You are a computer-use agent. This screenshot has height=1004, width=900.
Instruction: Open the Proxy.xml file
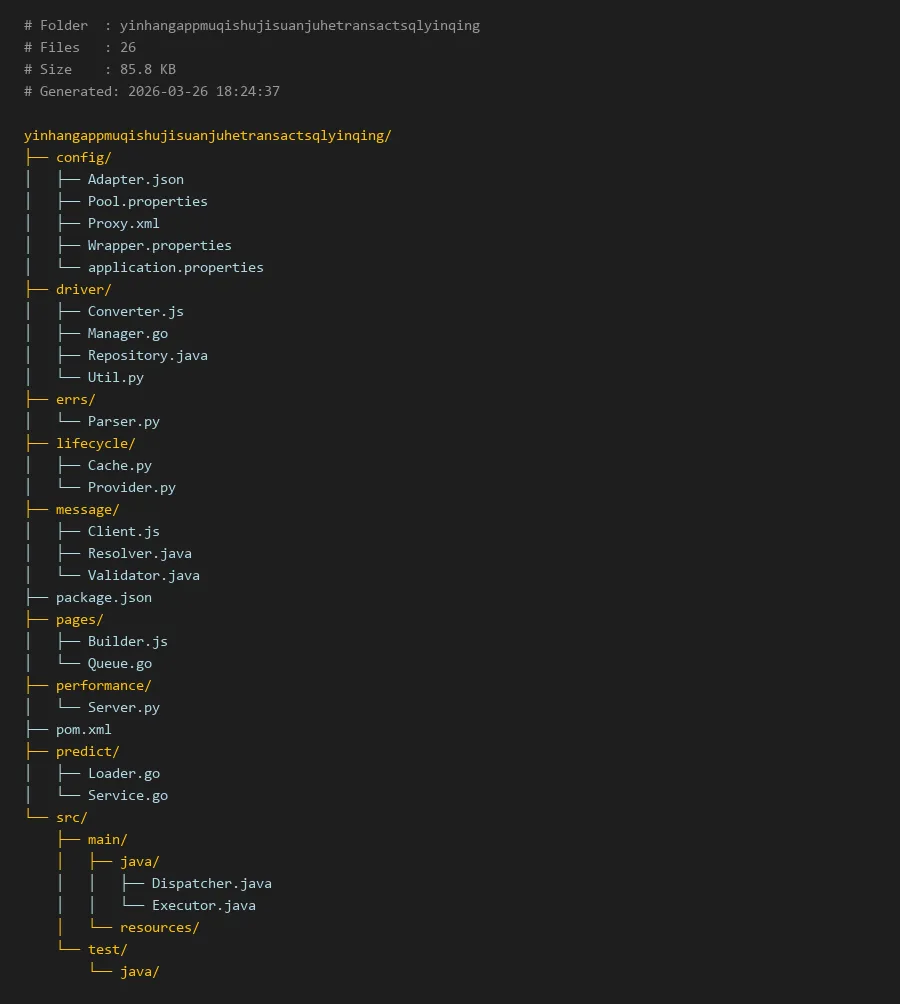point(123,223)
